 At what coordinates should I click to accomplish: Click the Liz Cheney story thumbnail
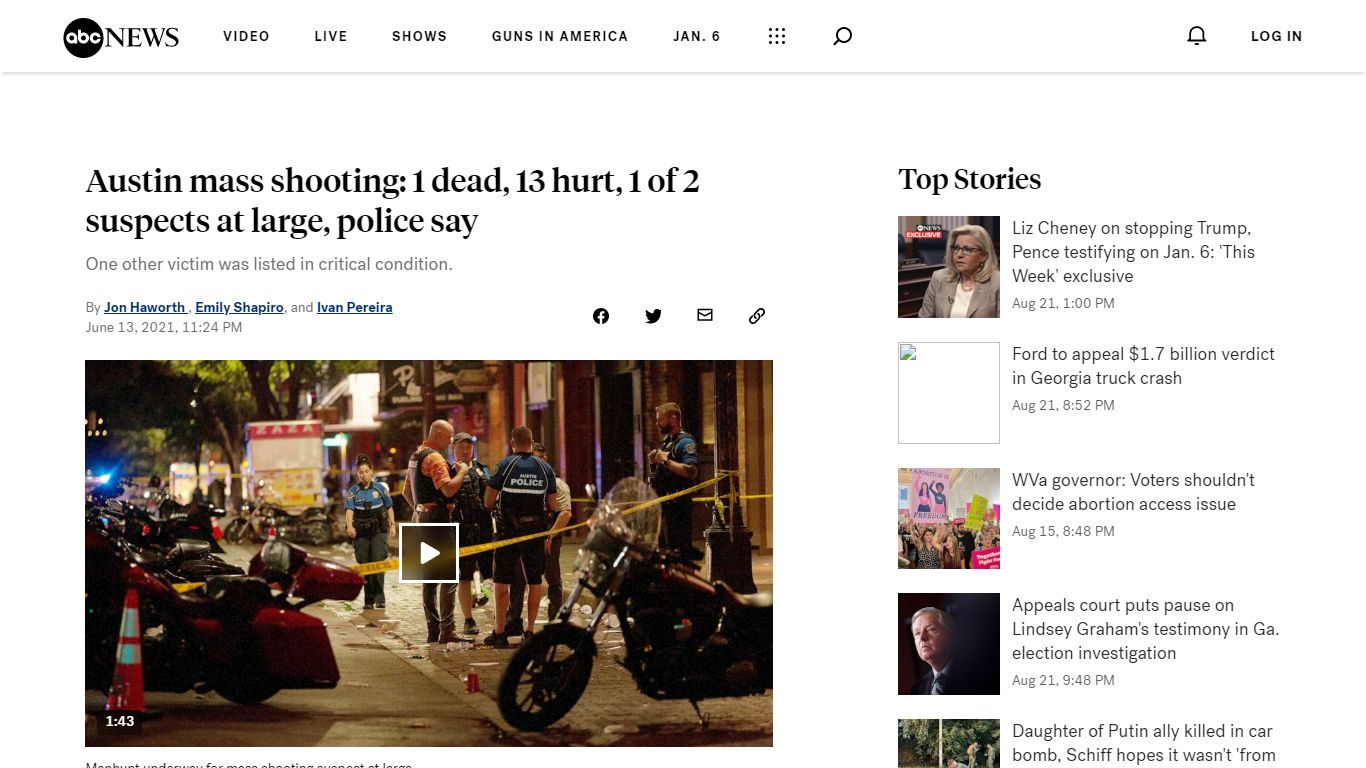949,267
